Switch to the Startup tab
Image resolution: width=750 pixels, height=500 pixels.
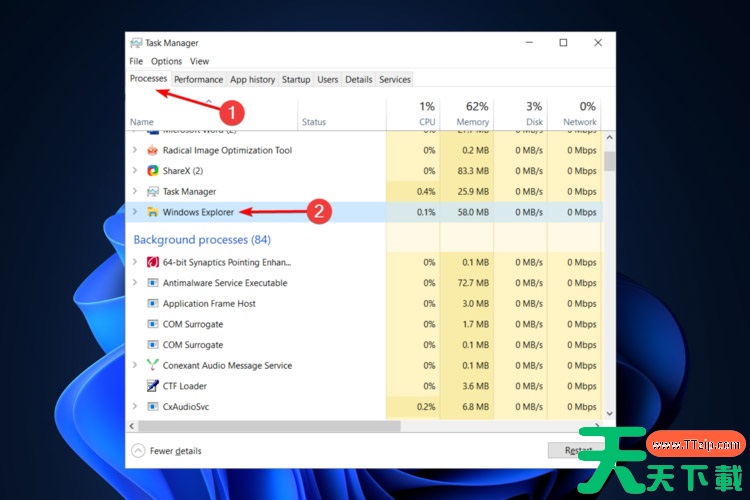(296, 79)
